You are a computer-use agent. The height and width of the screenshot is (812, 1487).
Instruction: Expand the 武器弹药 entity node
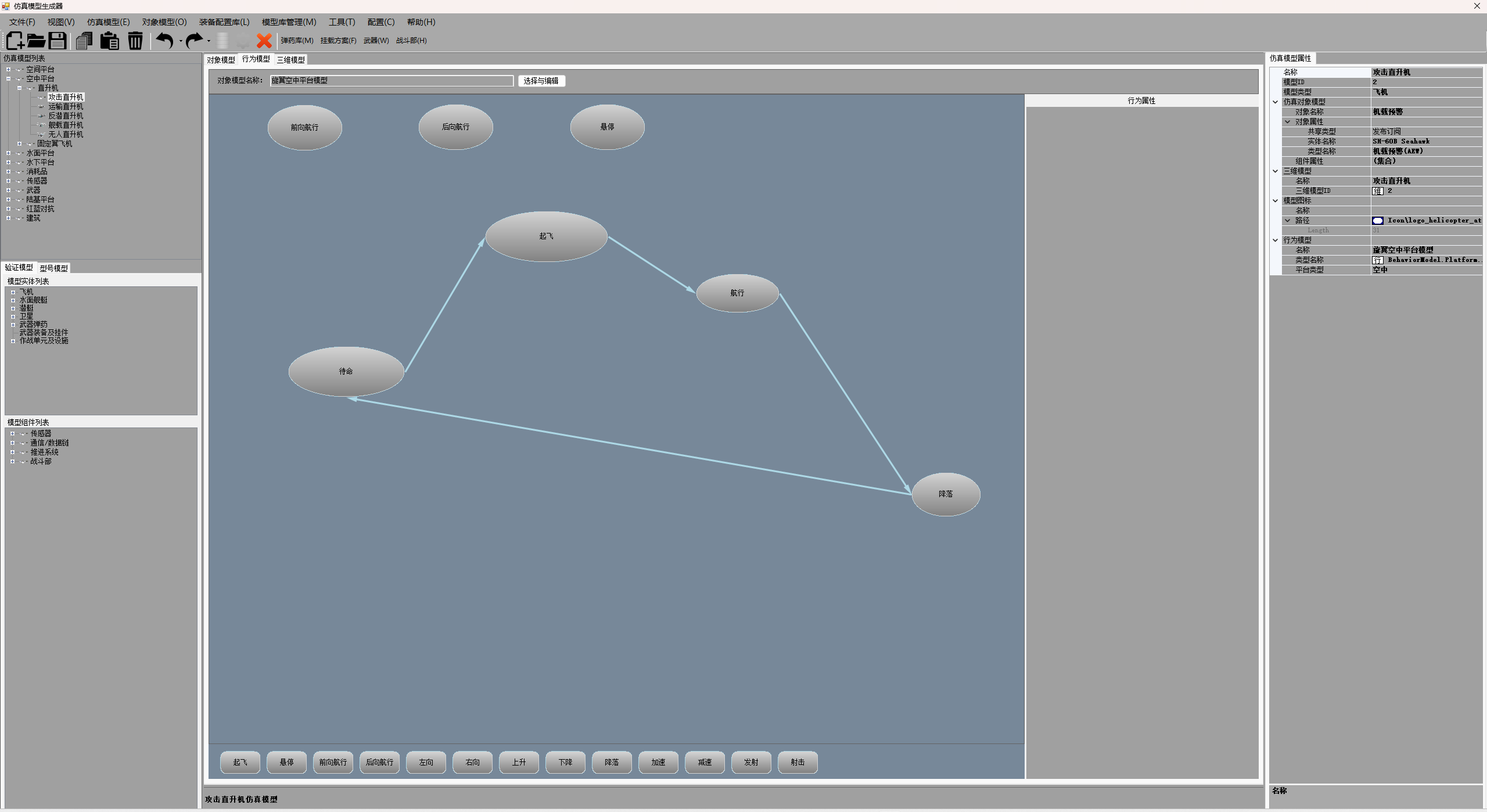click(13, 325)
